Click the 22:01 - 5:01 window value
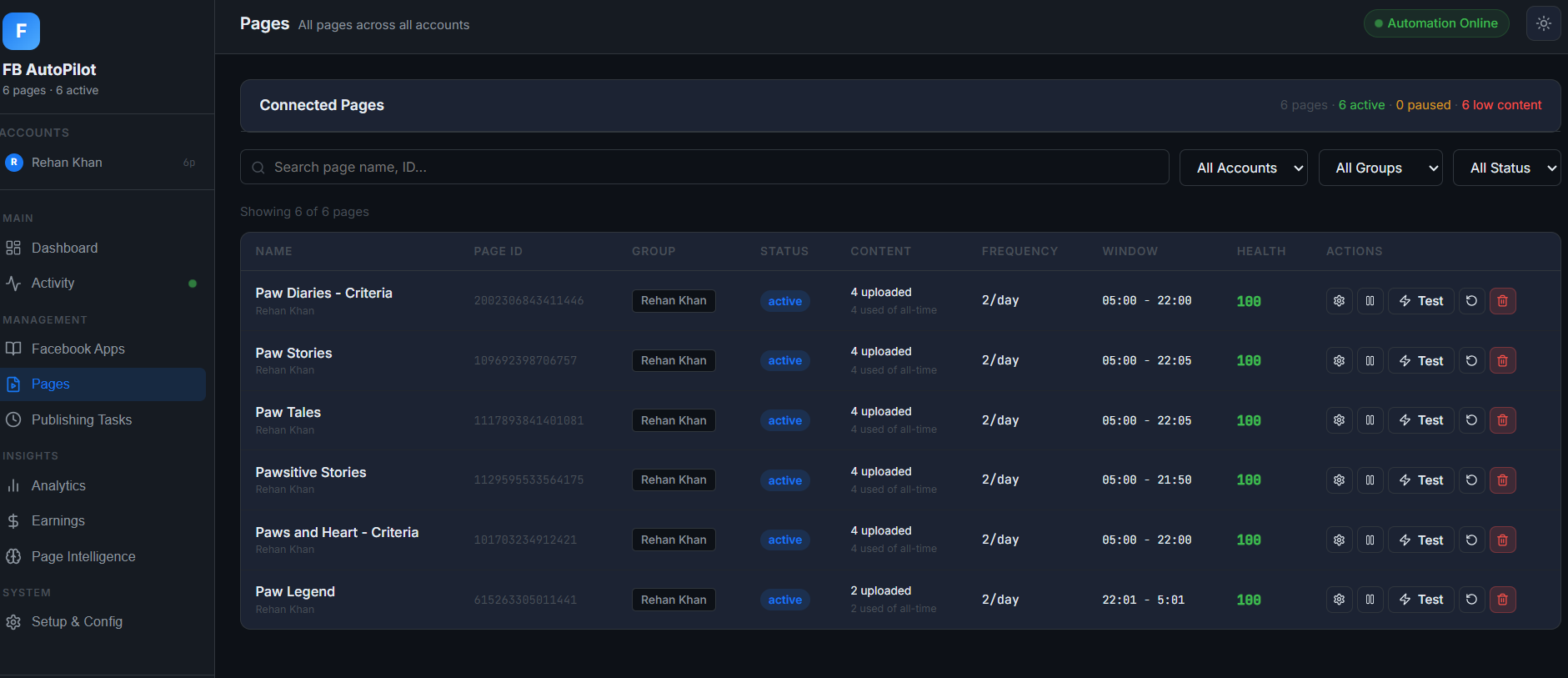Image resolution: width=1568 pixels, height=678 pixels. (x=1143, y=600)
